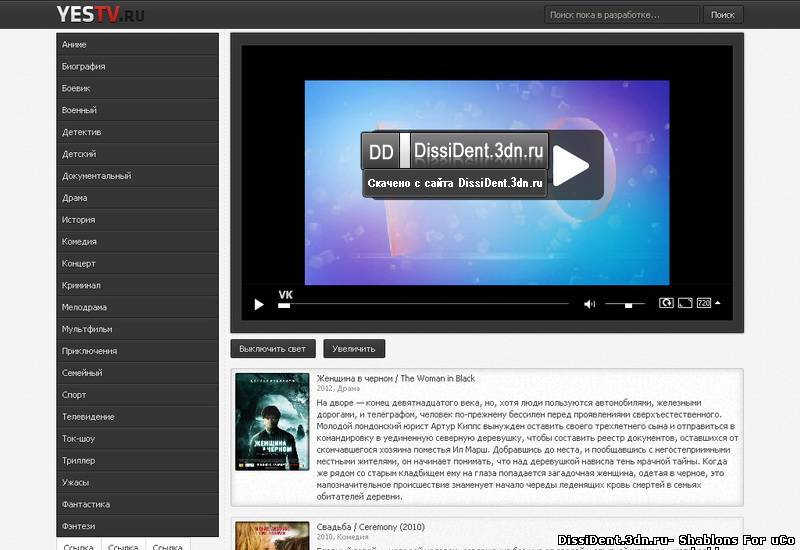Browse the Спорт category
This screenshot has height=550, width=800.
coord(138,395)
